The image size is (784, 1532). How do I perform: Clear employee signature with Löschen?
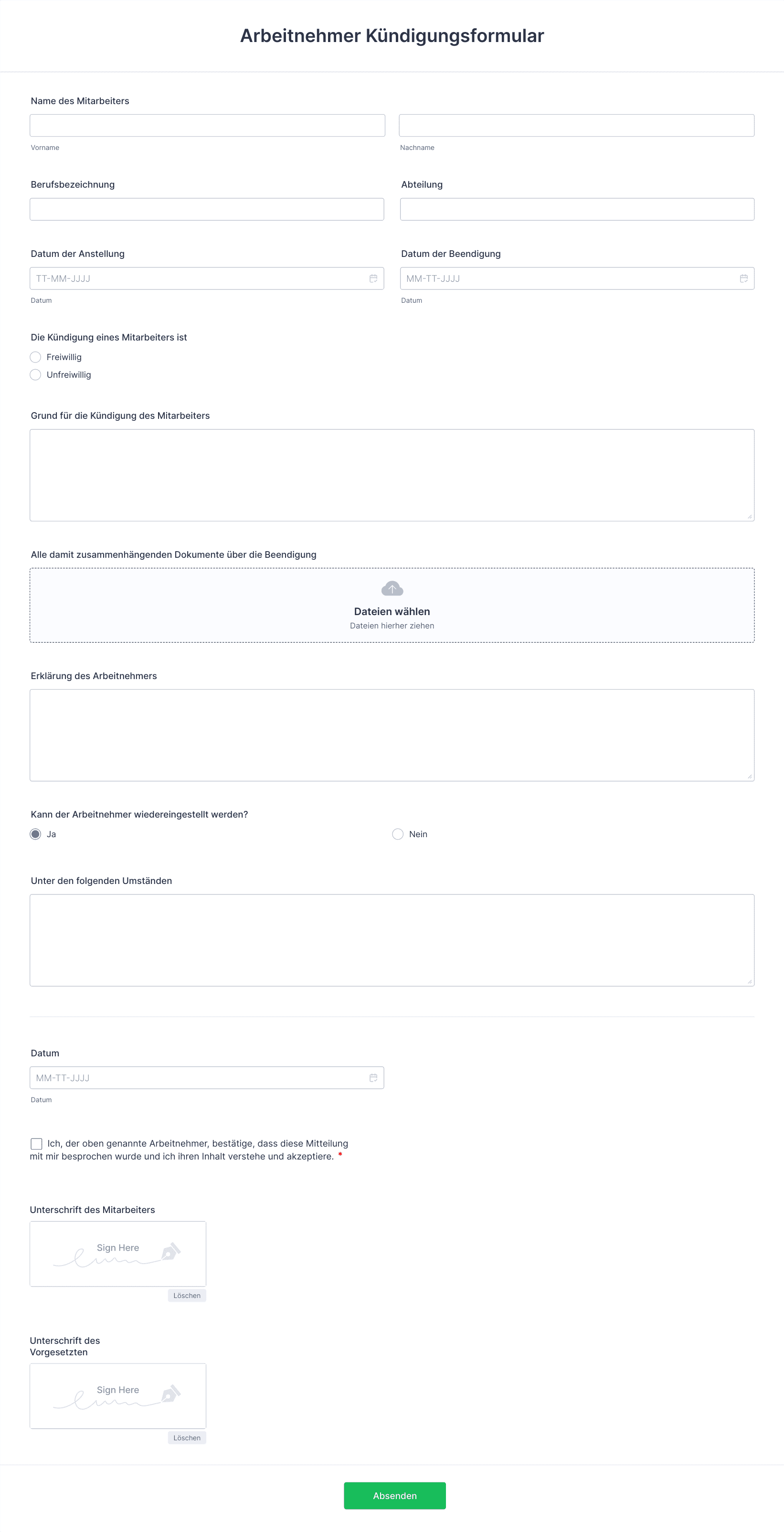click(187, 1295)
